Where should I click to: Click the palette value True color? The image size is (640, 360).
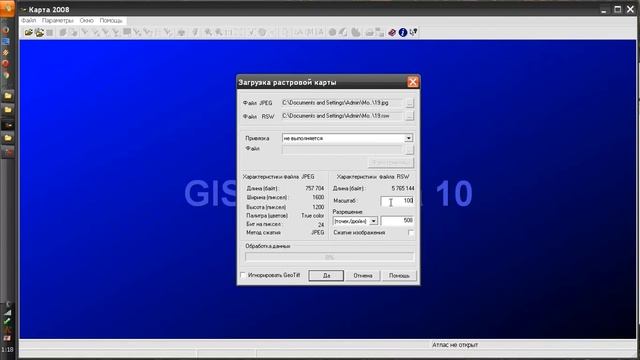point(312,216)
